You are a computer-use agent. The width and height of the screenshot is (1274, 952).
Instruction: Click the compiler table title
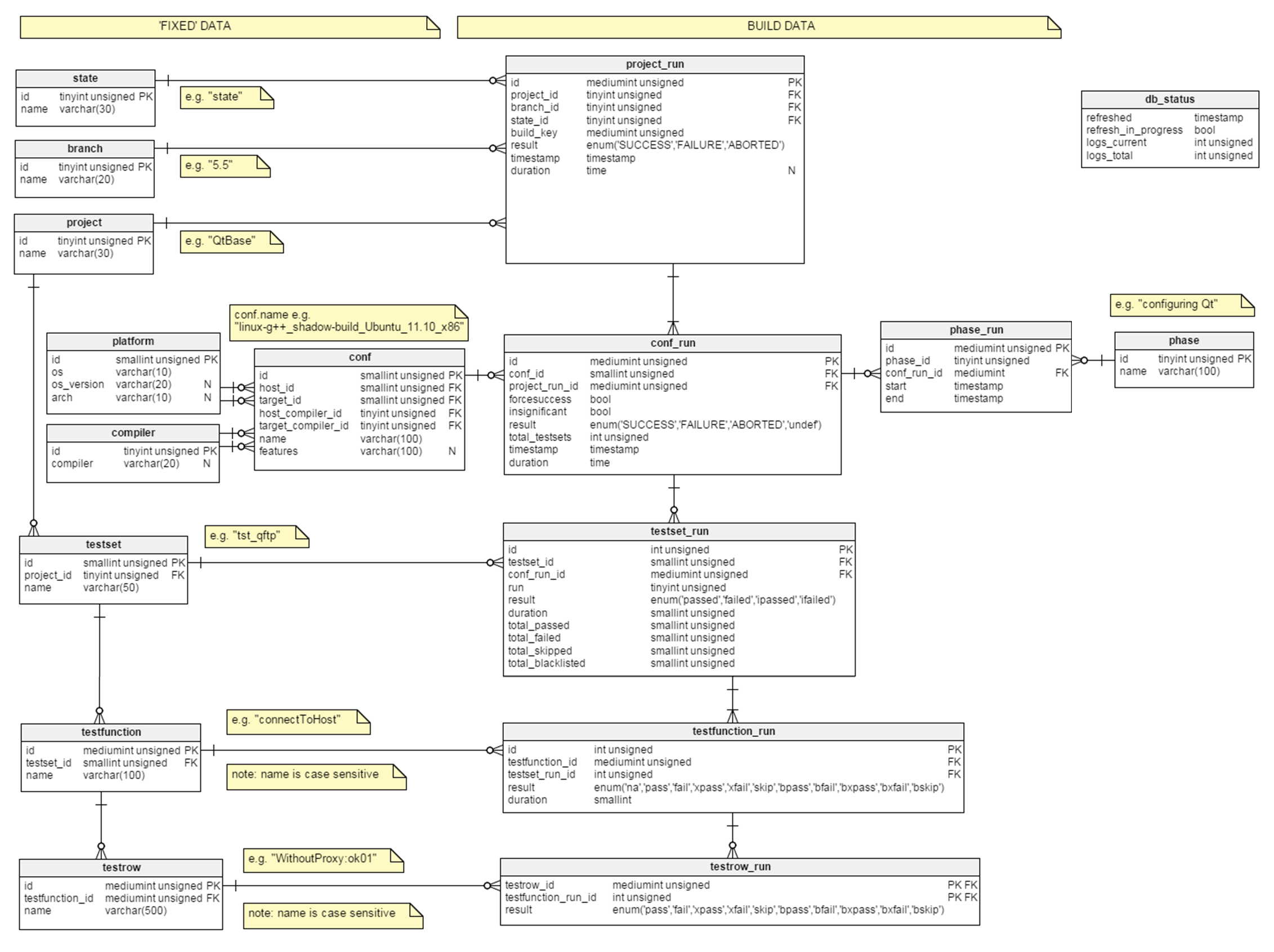click(x=132, y=432)
